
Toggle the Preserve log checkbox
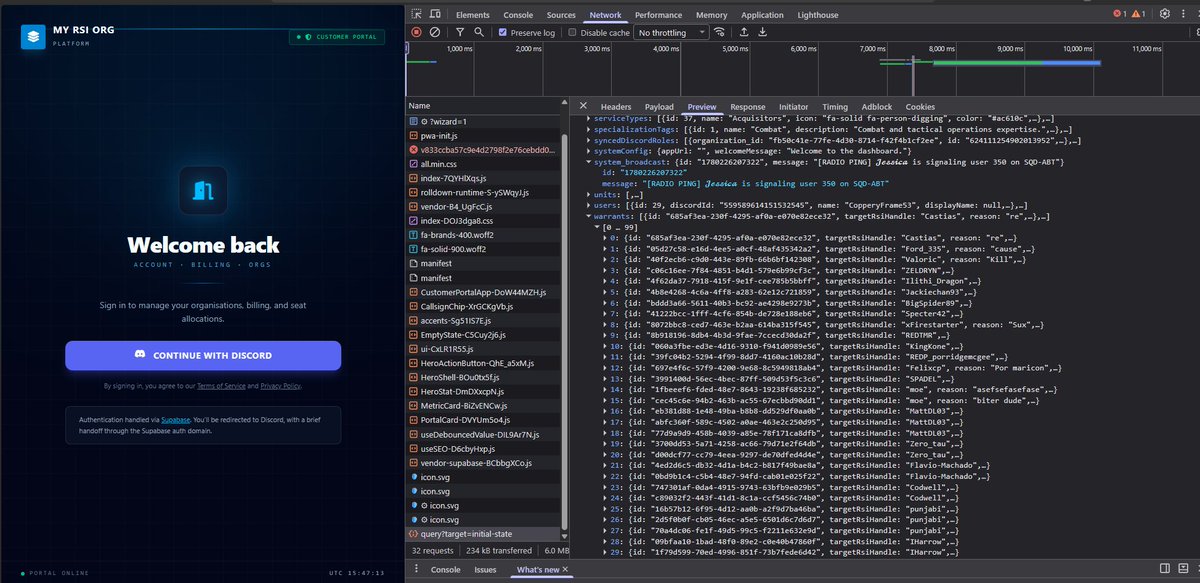click(x=502, y=32)
